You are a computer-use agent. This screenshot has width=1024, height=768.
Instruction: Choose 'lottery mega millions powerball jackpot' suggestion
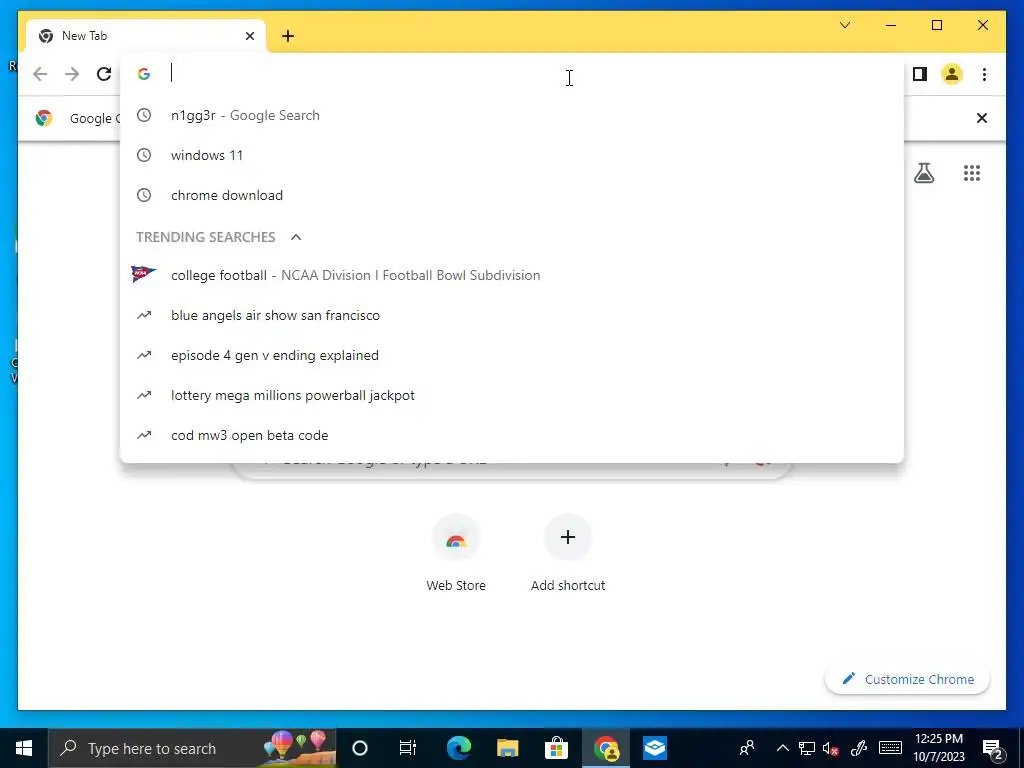pos(512,395)
